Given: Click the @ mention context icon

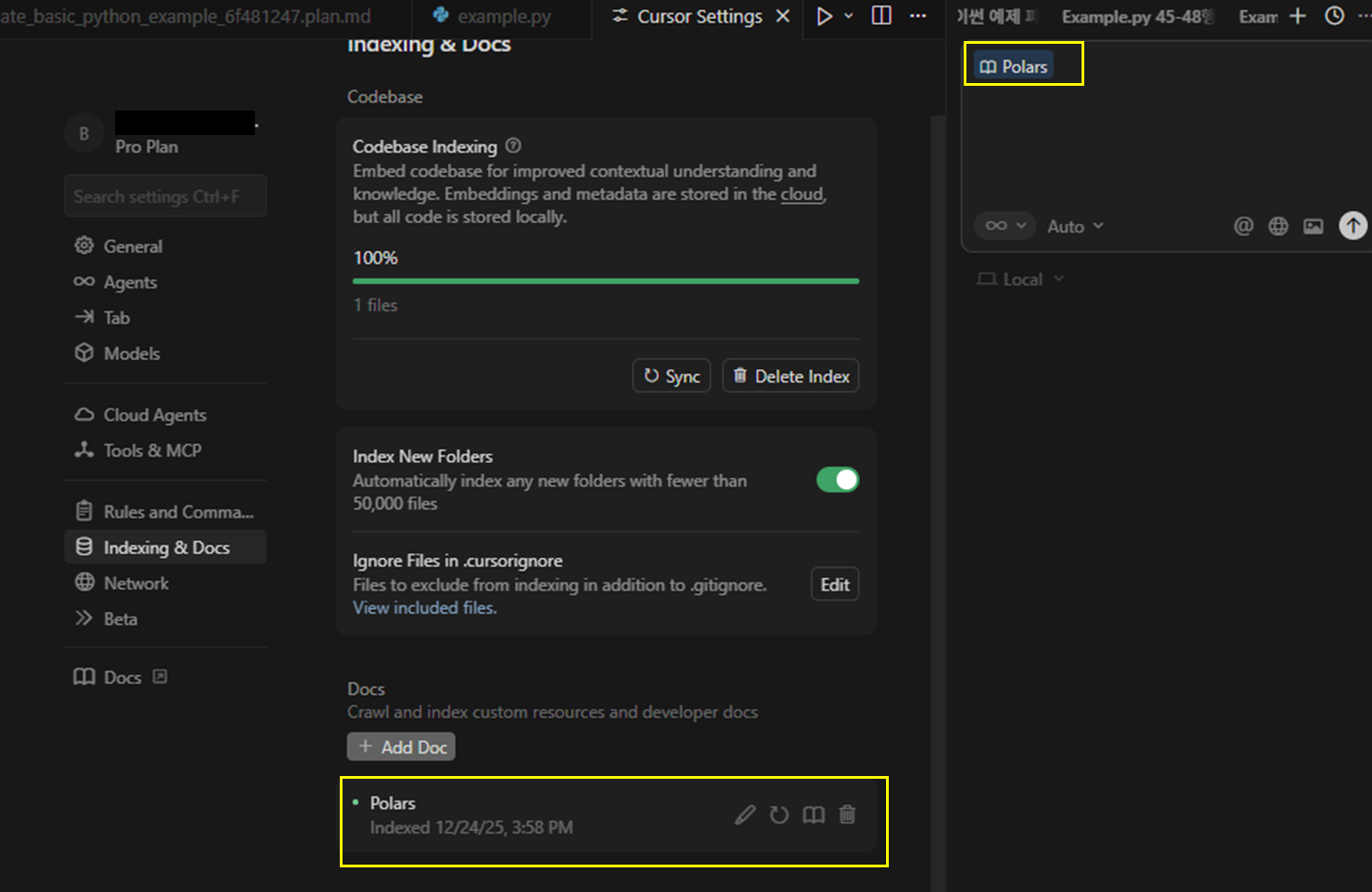Looking at the screenshot, I should tap(1243, 226).
